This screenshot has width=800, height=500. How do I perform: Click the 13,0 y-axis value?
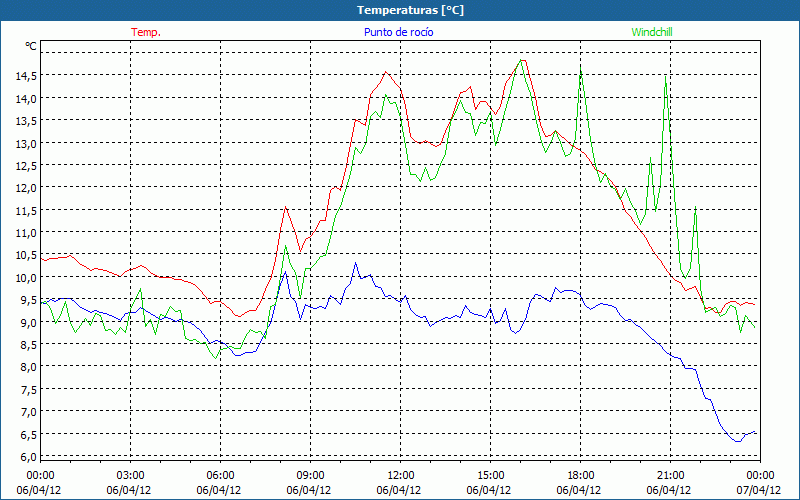[26, 143]
